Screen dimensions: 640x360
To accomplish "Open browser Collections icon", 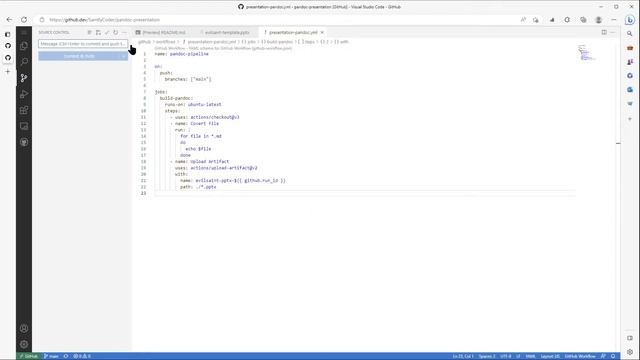I will (583, 20).
